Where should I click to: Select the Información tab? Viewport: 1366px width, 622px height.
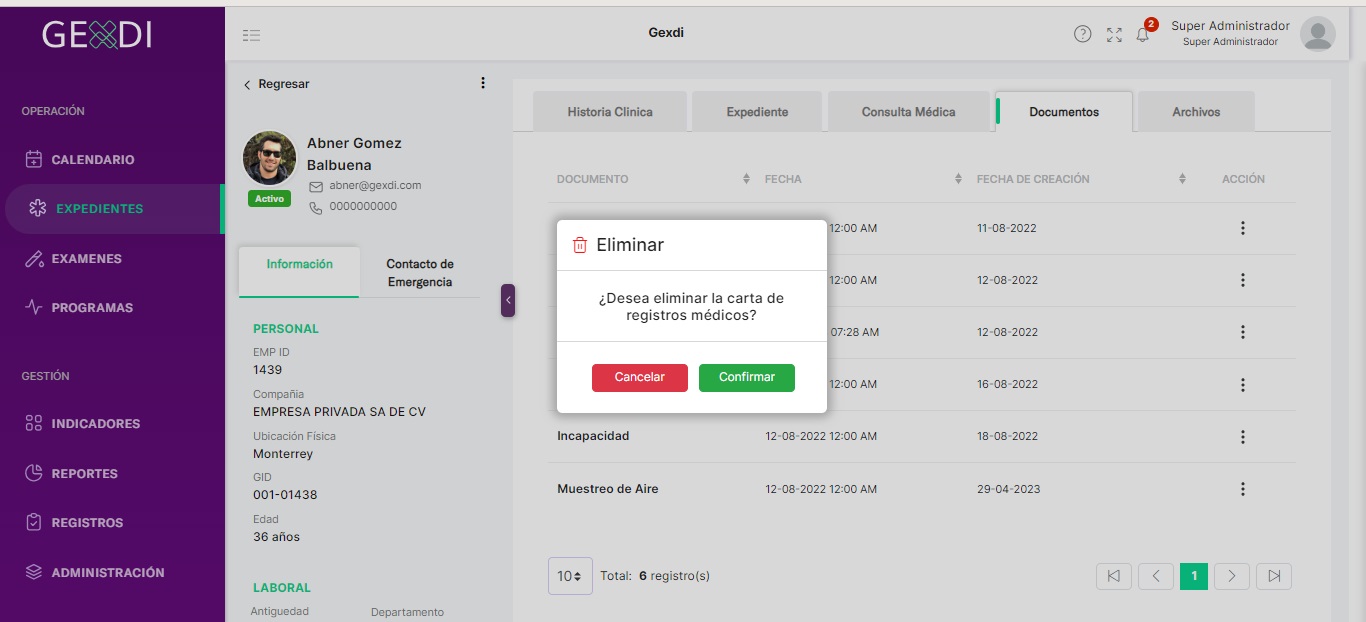click(x=299, y=271)
